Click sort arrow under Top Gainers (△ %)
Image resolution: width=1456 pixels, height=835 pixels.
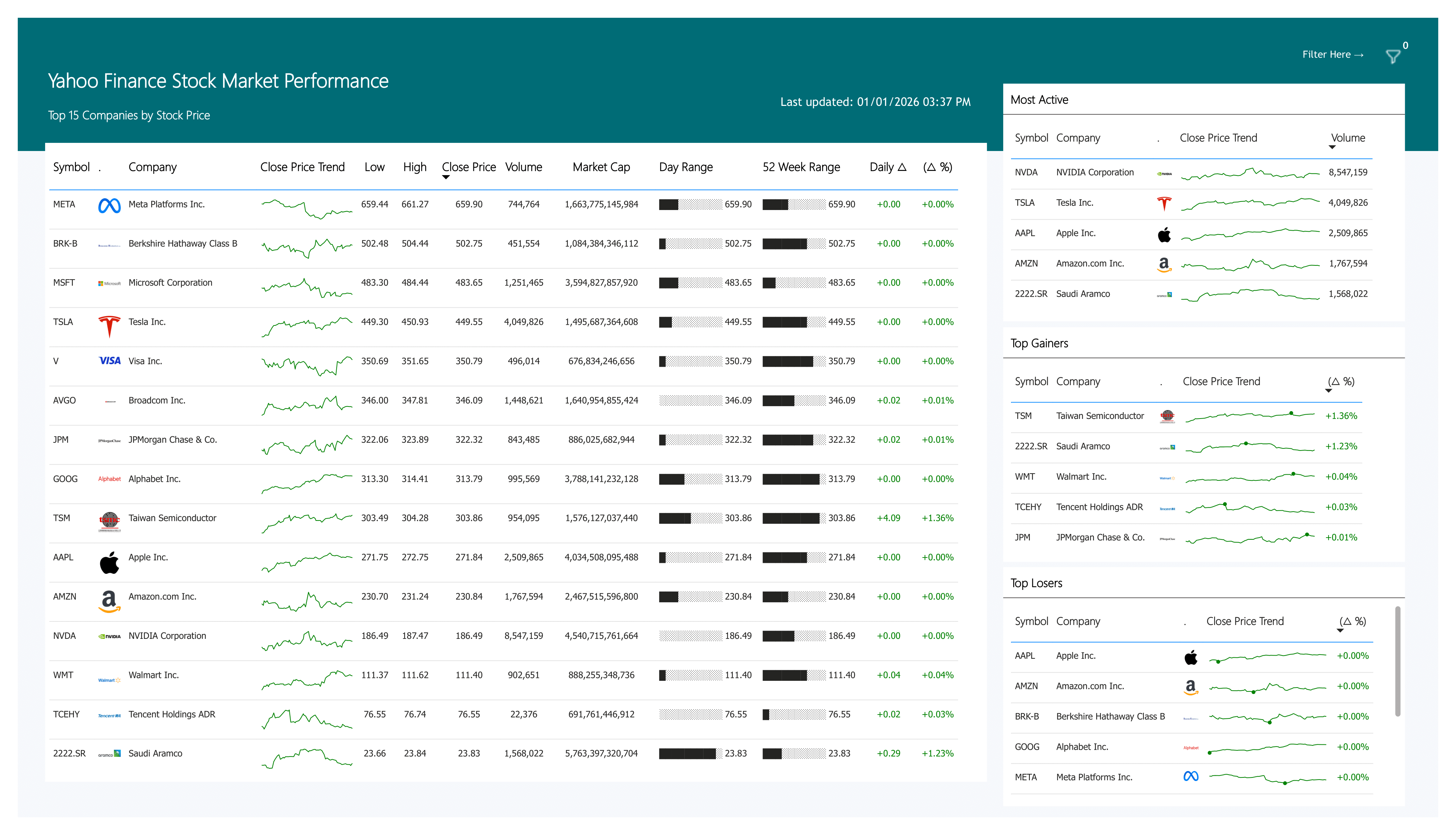pyautogui.click(x=1329, y=391)
